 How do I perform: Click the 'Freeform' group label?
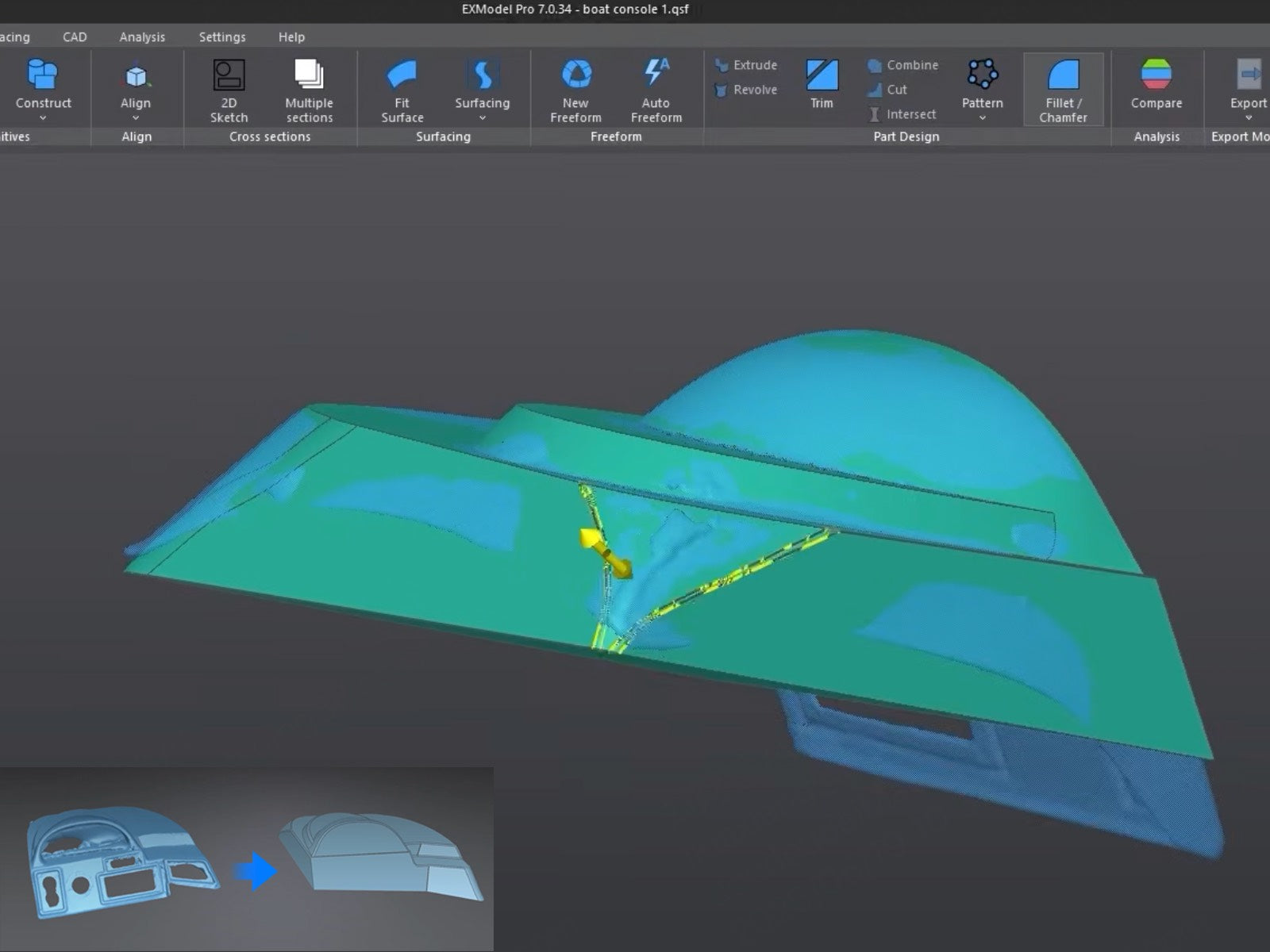pyautogui.click(x=616, y=136)
